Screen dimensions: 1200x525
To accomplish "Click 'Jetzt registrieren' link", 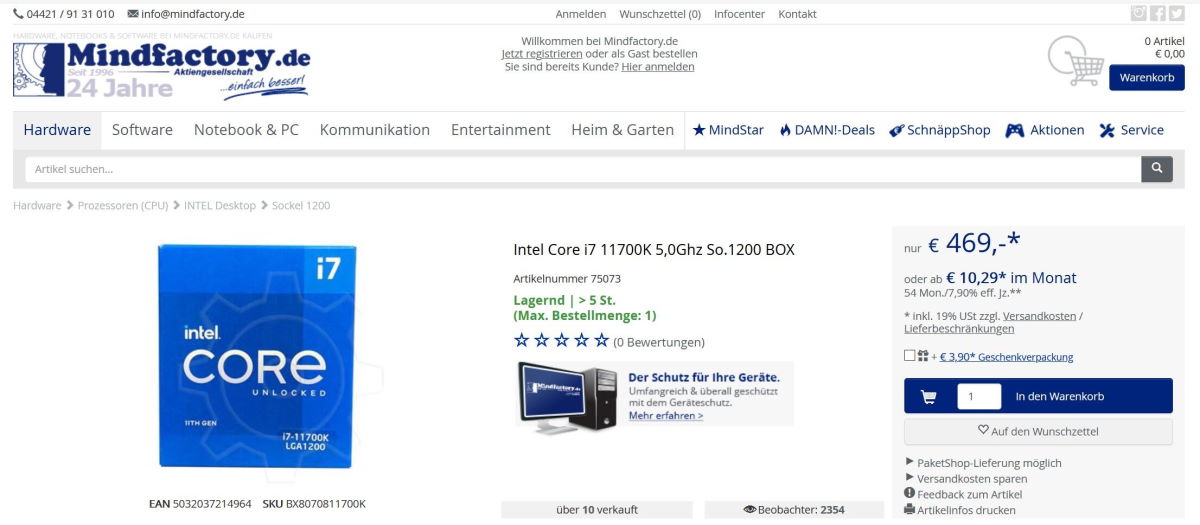I will pyautogui.click(x=542, y=54).
